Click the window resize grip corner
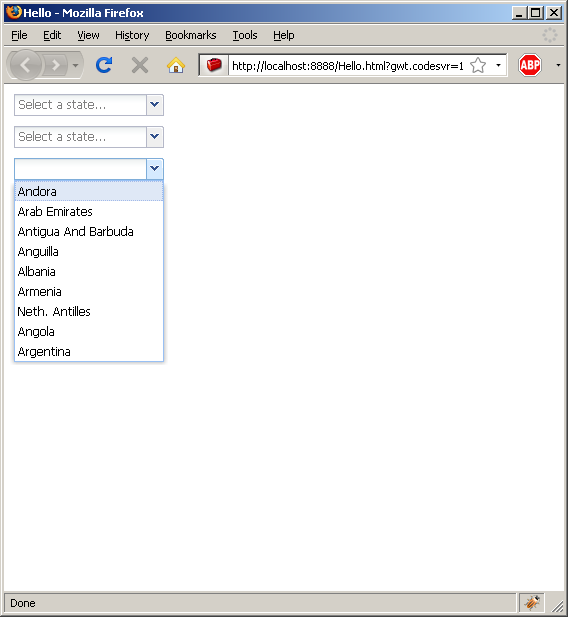 pyautogui.click(x=557, y=606)
